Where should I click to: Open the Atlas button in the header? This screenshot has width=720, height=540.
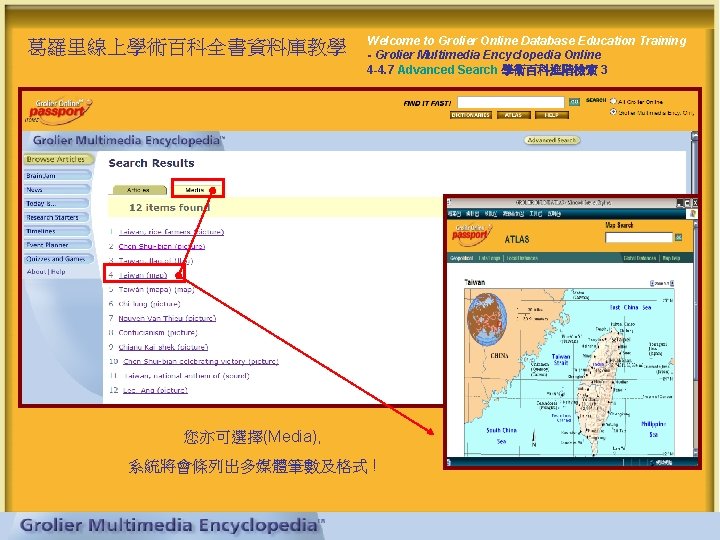click(513, 115)
